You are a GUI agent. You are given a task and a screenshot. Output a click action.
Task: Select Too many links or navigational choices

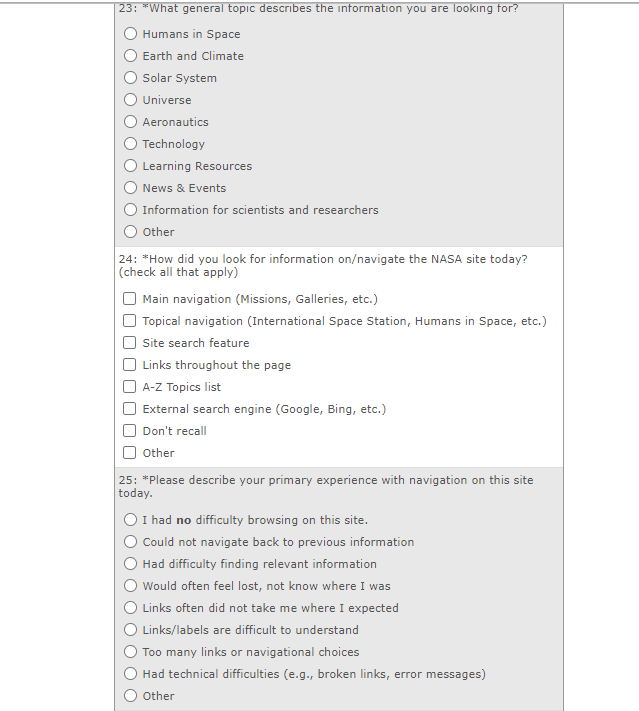pos(131,652)
